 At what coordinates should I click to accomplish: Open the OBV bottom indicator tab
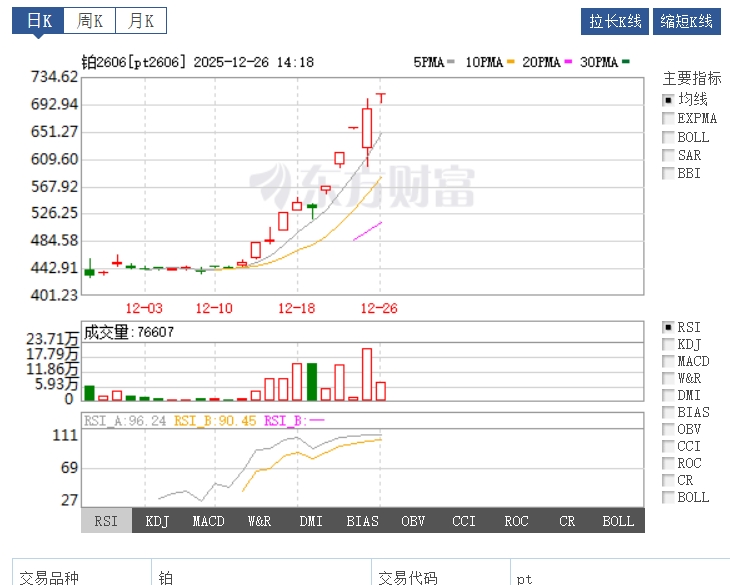[413, 521]
